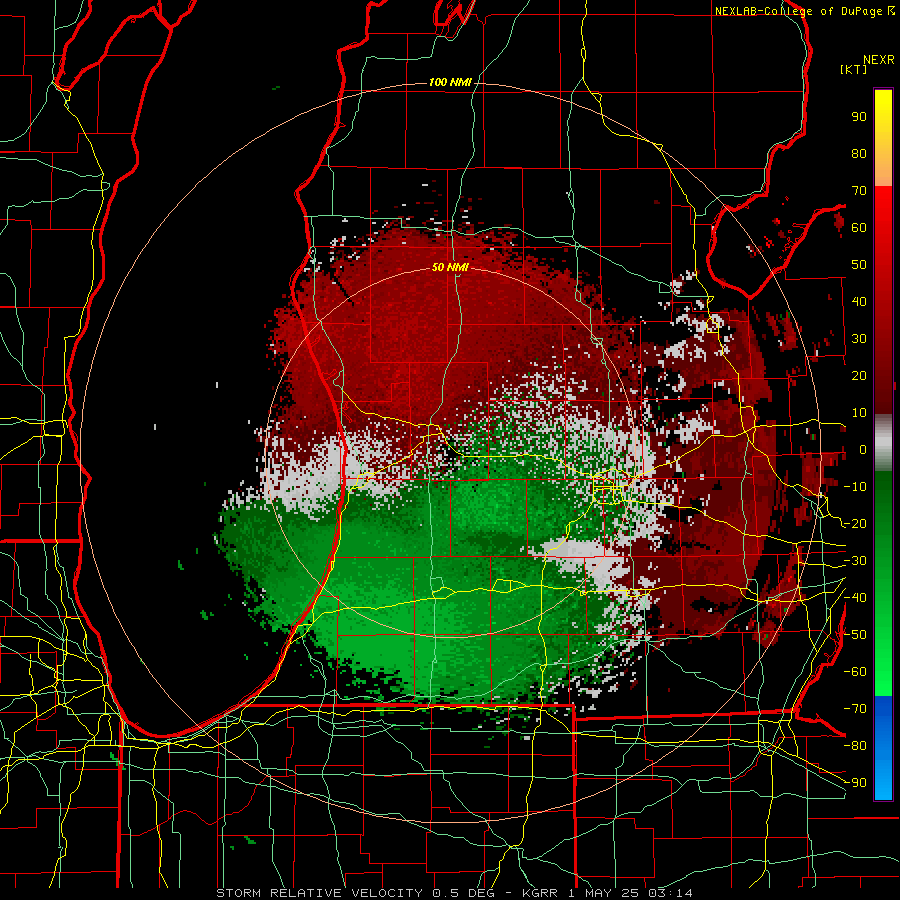900x900 pixels.
Task: Click the 40 value on the velocity scale
Action: pyautogui.click(x=859, y=302)
